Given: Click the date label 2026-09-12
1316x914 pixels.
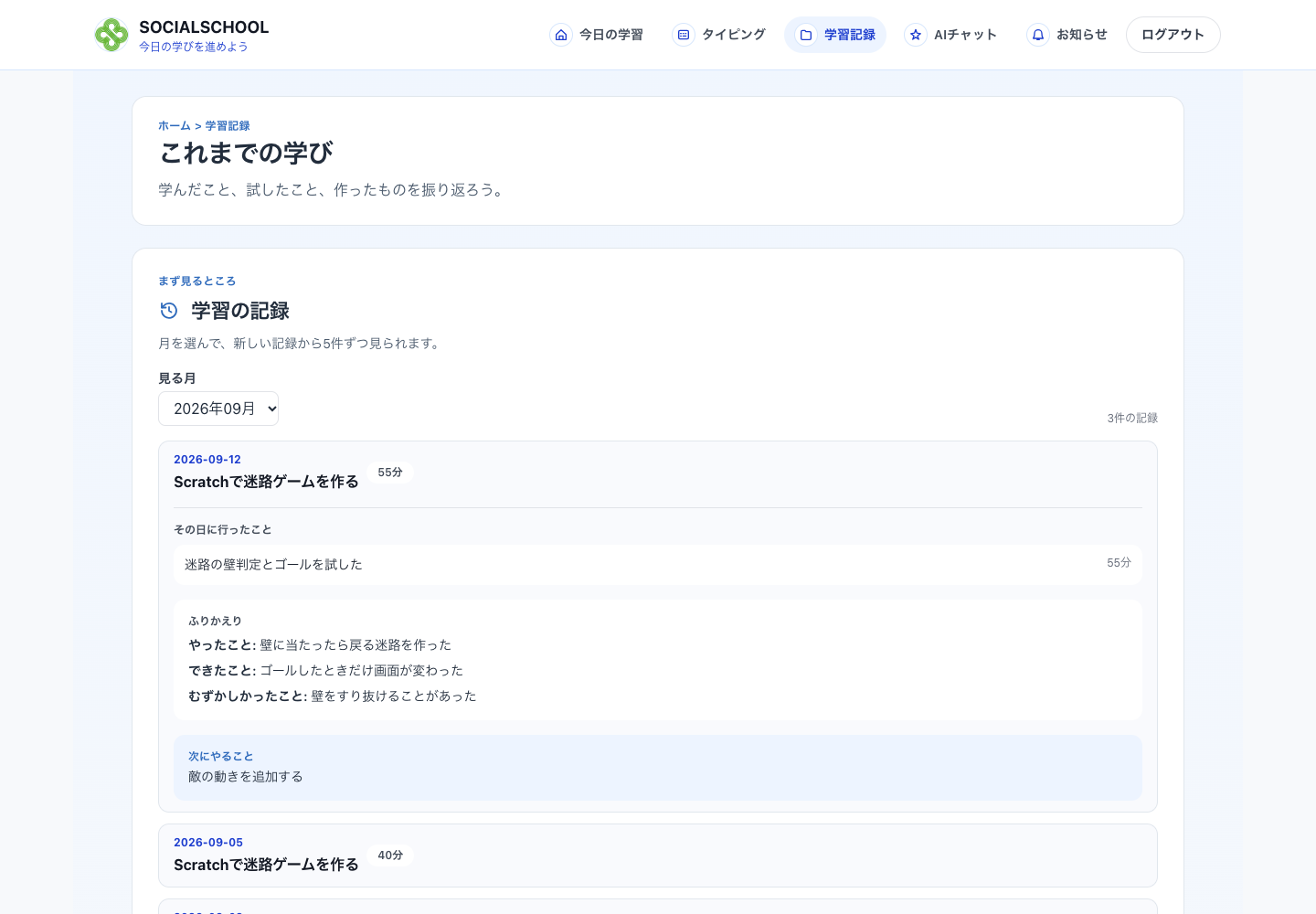Looking at the screenshot, I should (207, 460).
